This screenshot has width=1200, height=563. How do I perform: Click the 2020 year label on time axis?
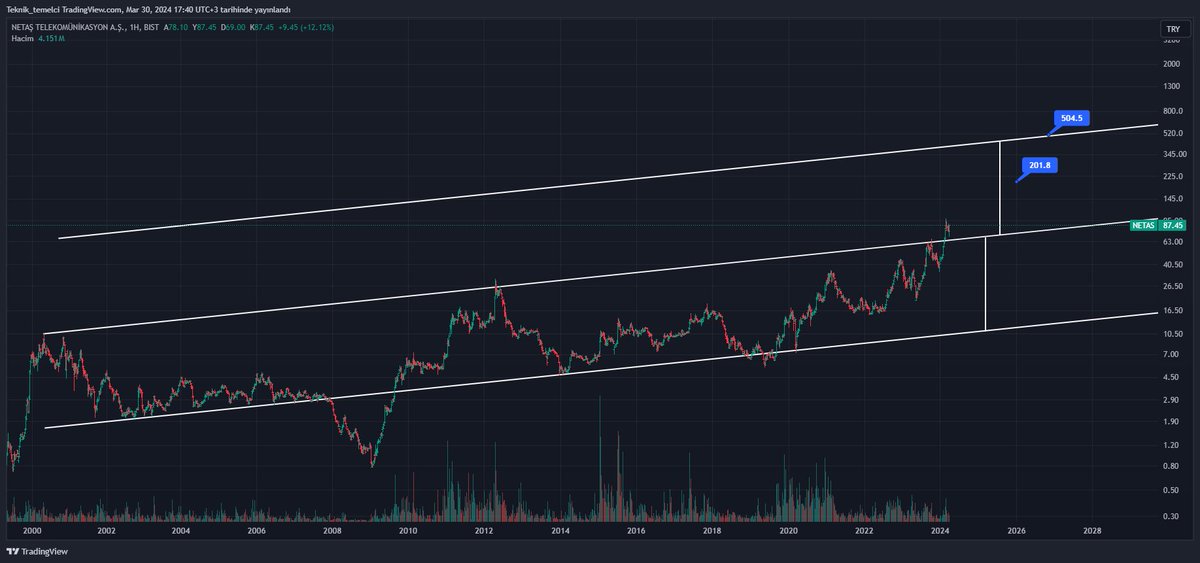pyautogui.click(x=788, y=531)
